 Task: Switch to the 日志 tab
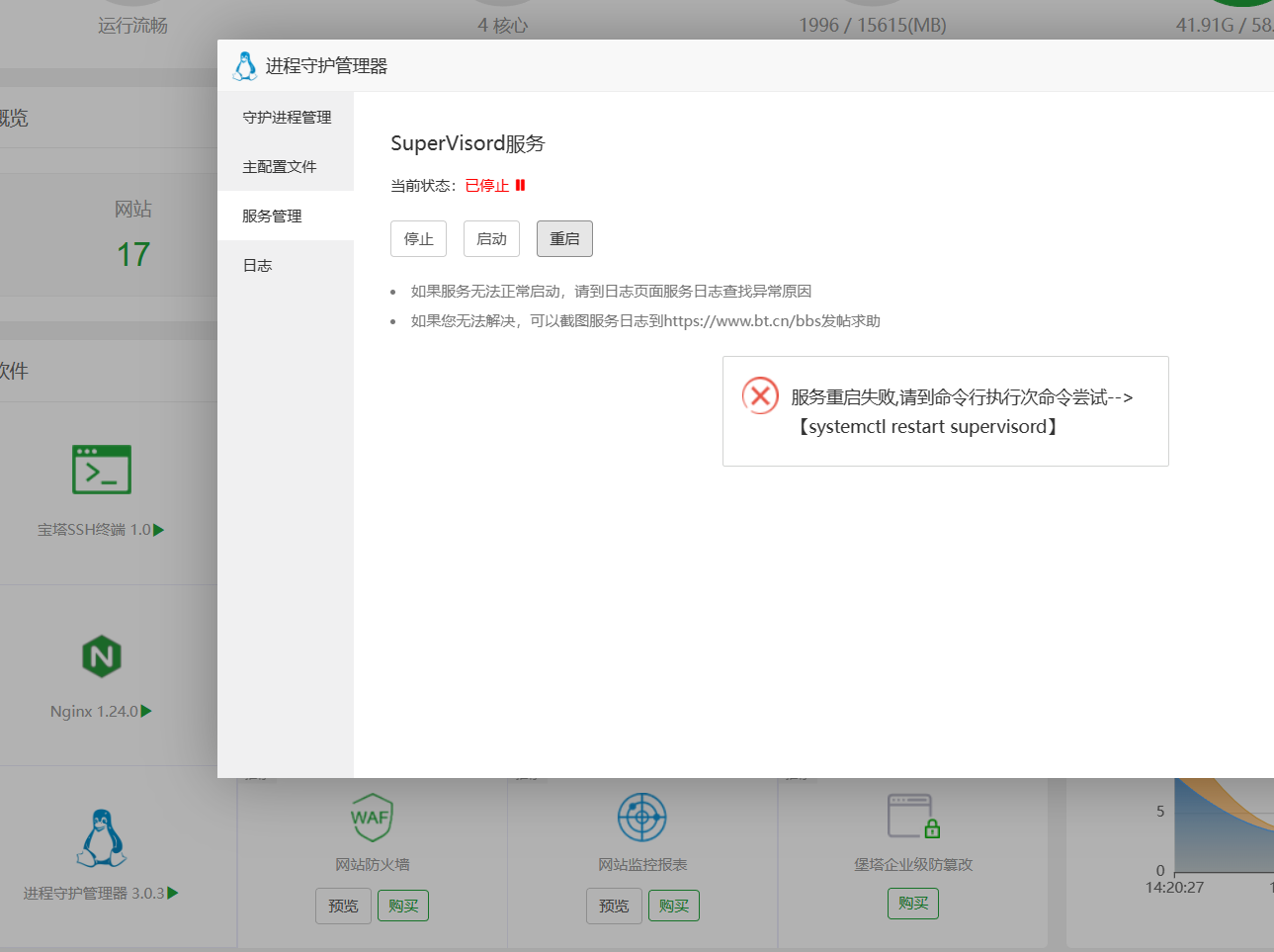[x=286, y=265]
